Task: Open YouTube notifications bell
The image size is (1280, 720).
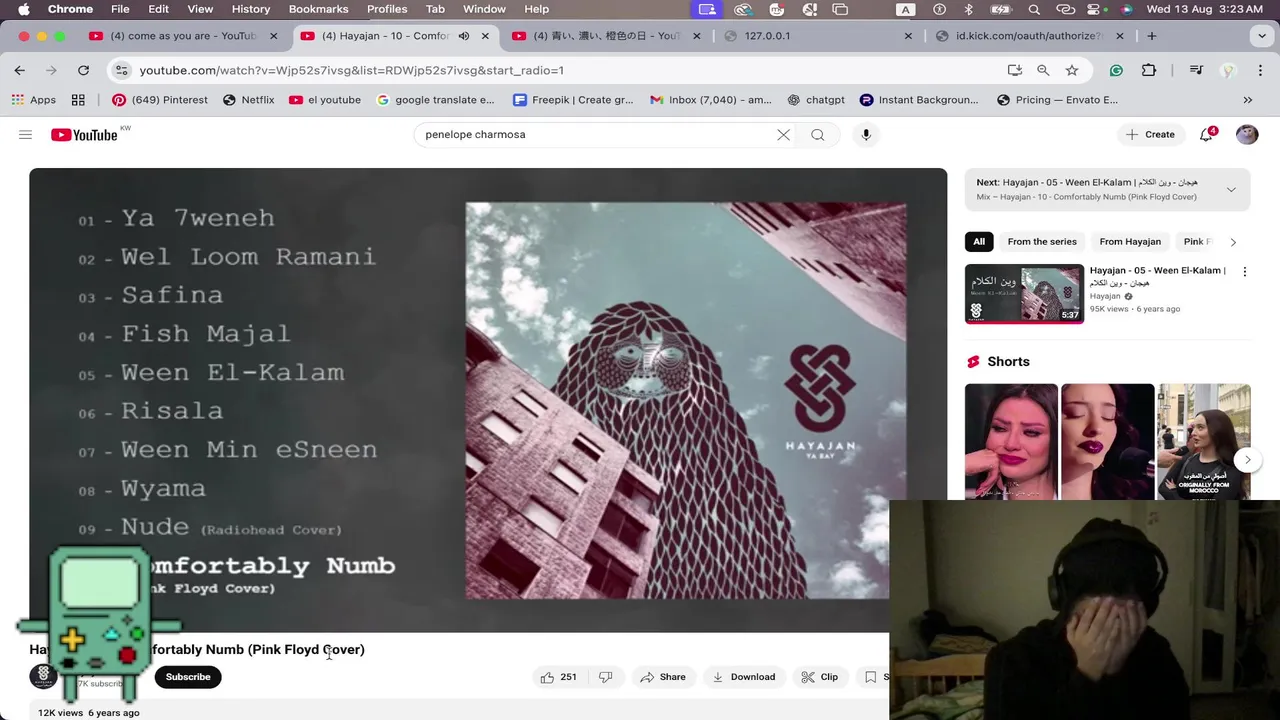Action: click(x=1207, y=134)
